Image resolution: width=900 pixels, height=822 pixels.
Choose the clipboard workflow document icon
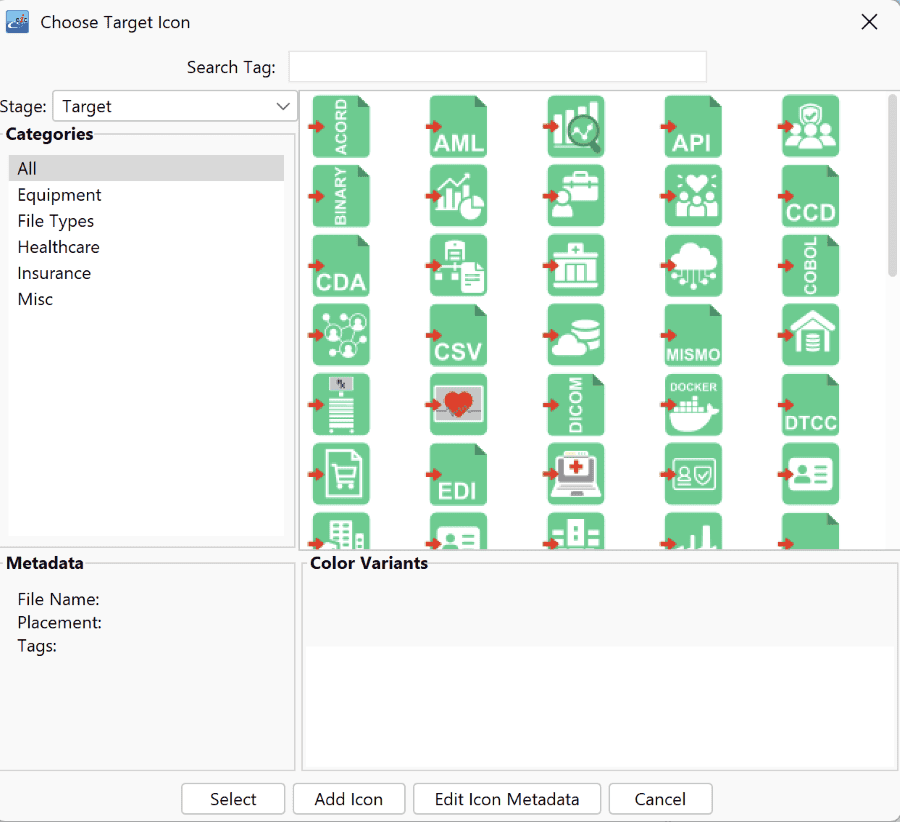pyautogui.click(x=458, y=265)
